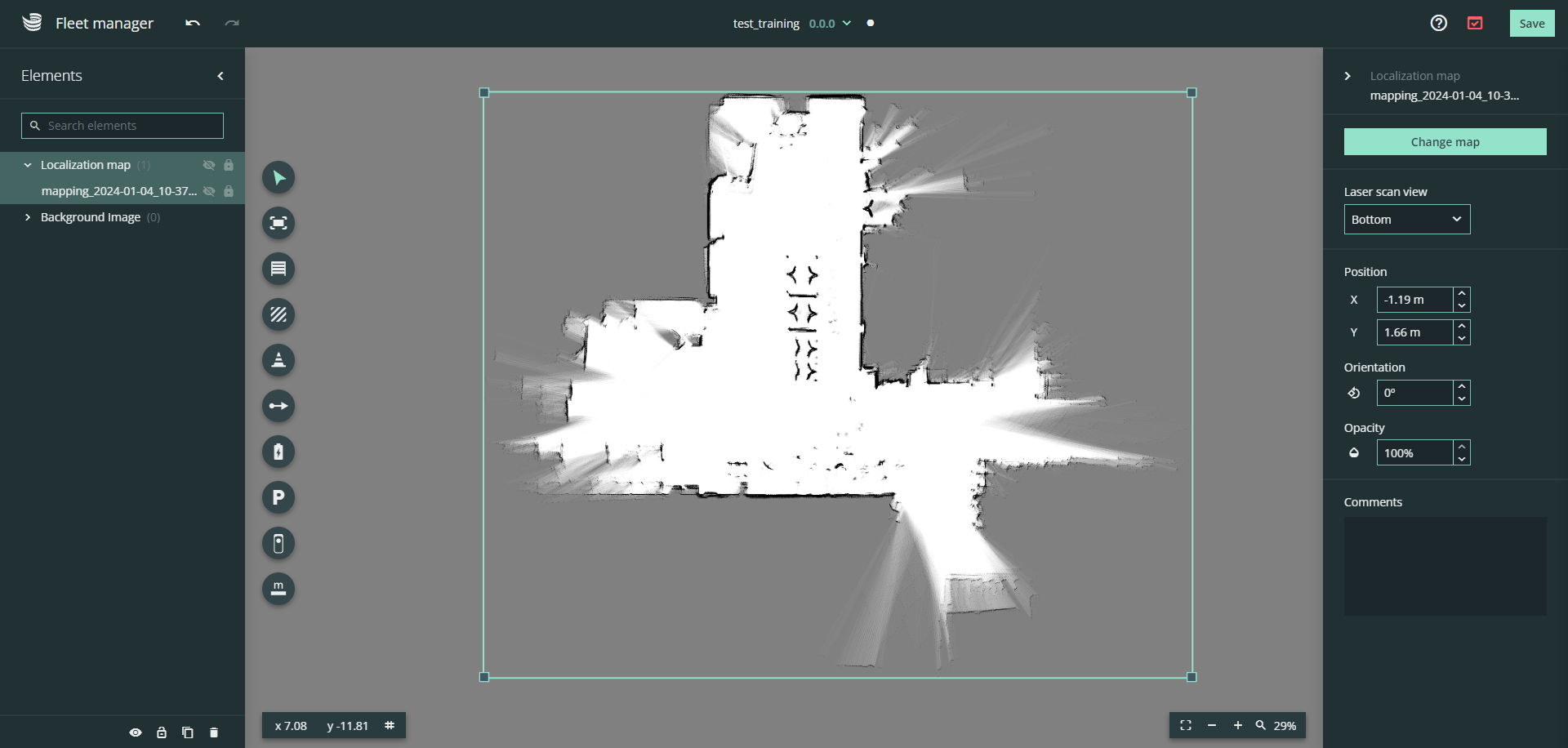
Task: Delete element with the trash icon
Action: 214,732
